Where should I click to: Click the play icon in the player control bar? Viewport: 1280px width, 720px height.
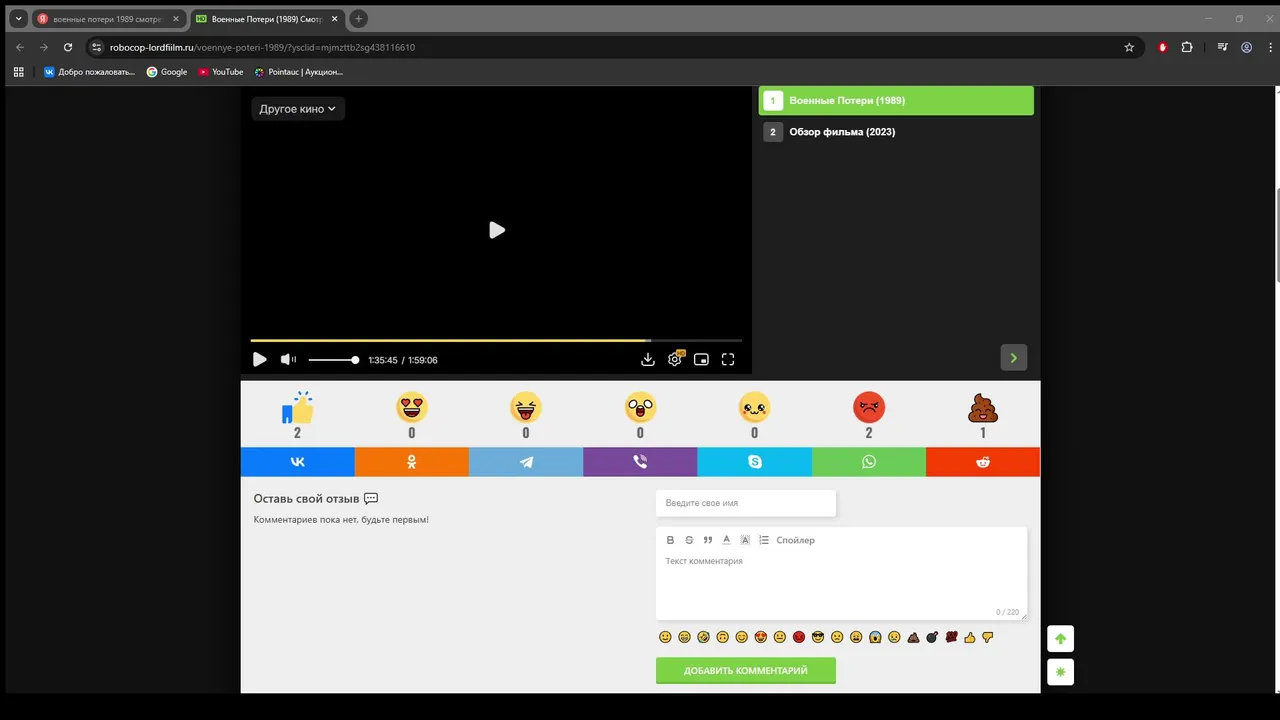pyautogui.click(x=260, y=360)
